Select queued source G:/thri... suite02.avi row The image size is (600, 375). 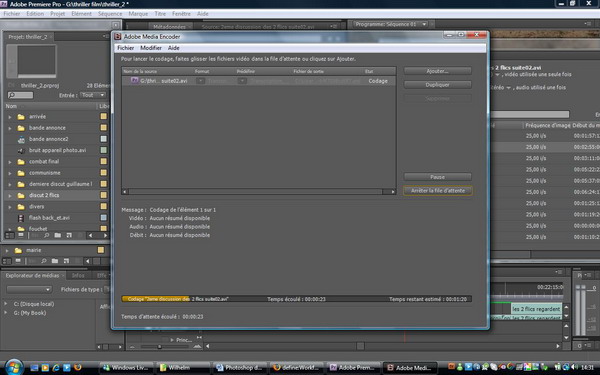(259, 81)
